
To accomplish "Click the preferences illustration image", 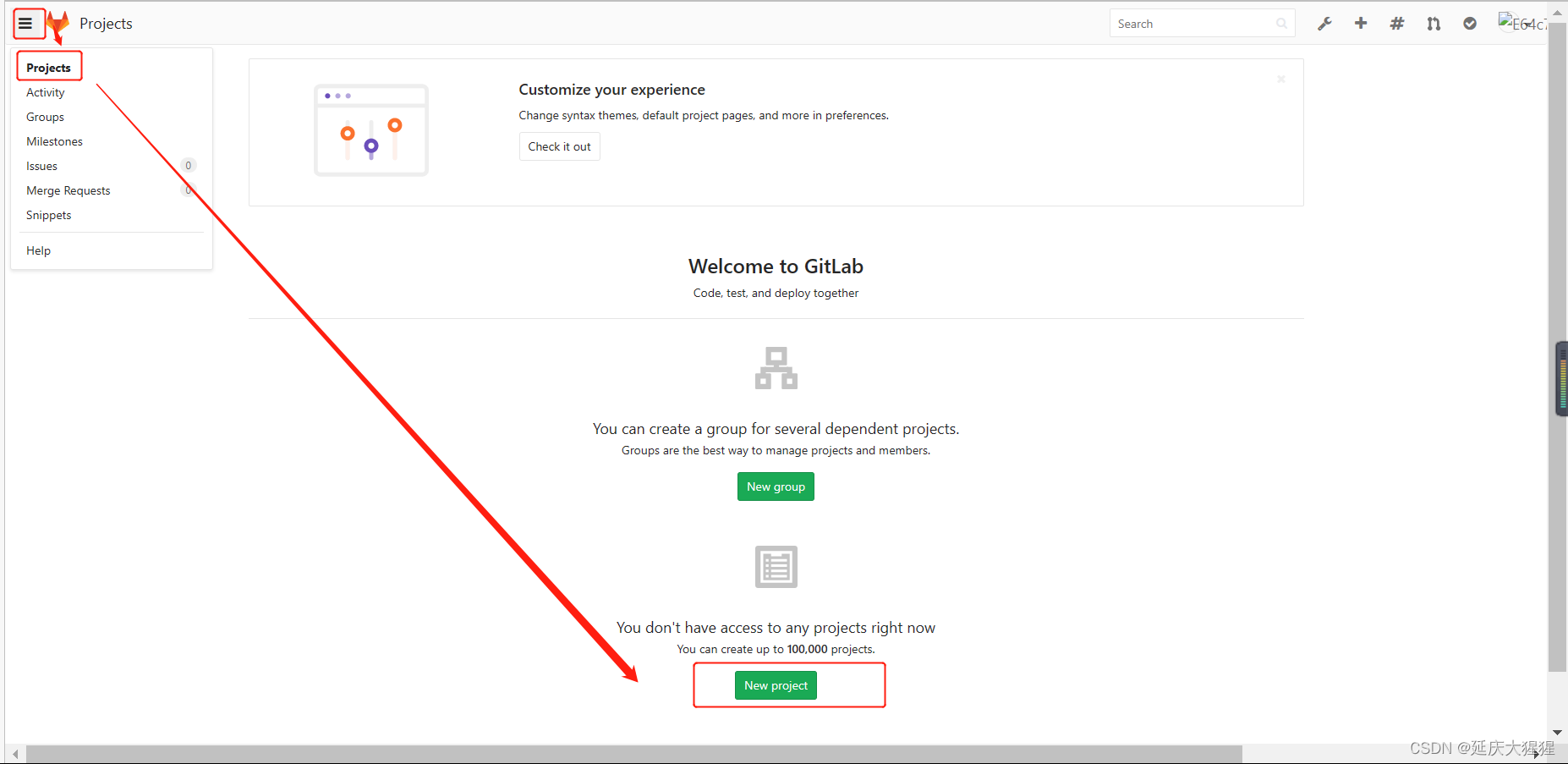I will pyautogui.click(x=371, y=130).
